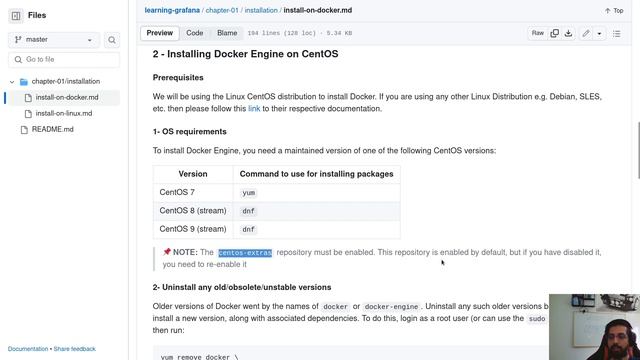Open the document outline icon
640x360 pixels.
(616, 33)
